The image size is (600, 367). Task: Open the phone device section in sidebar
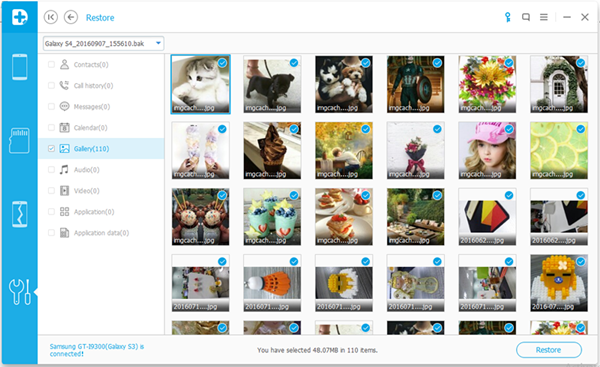coord(20,67)
